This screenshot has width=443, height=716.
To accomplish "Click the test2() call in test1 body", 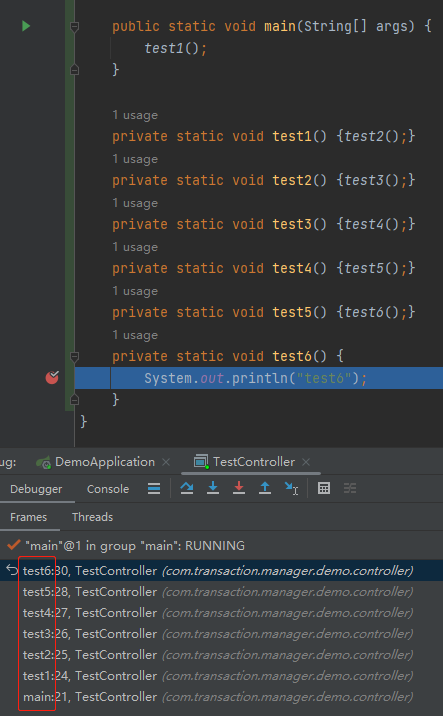I will click(373, 136).
